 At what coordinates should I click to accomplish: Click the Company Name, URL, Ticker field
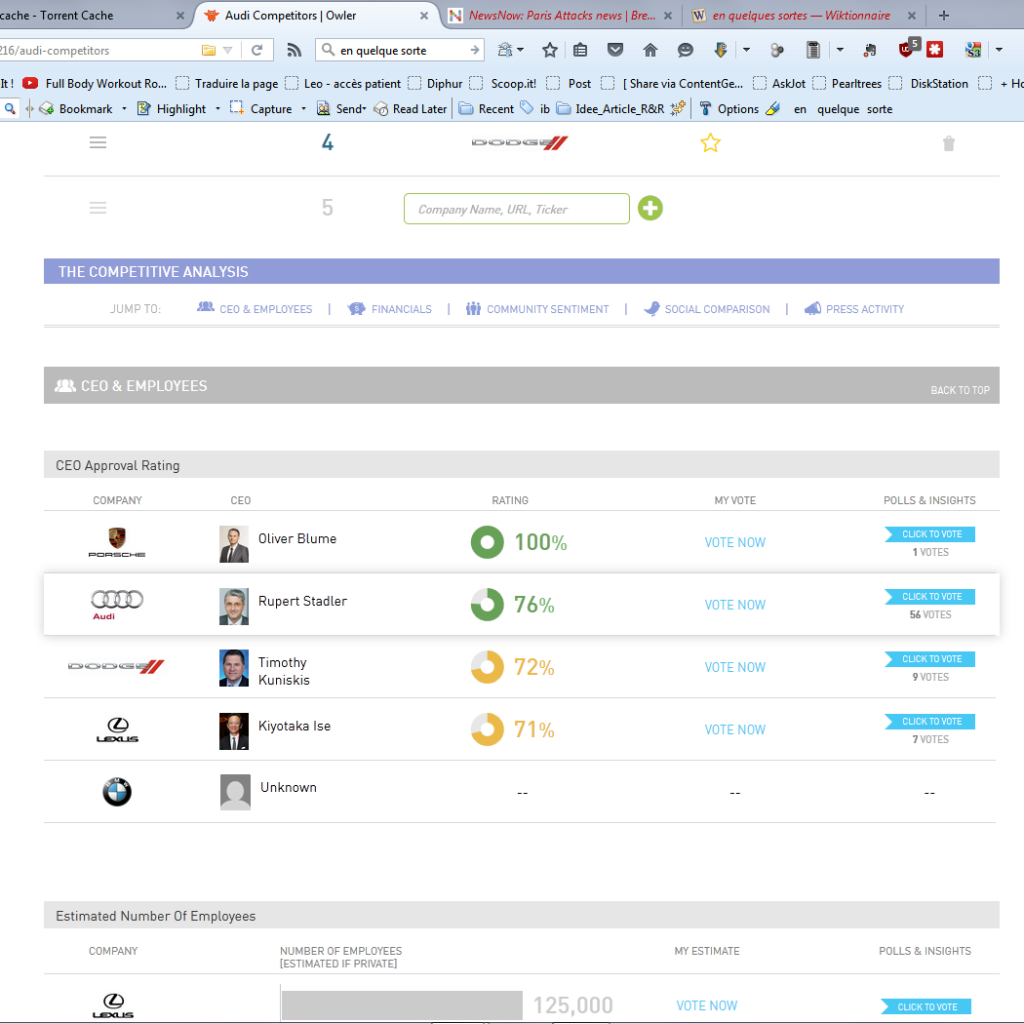click(x=516, y=209)
